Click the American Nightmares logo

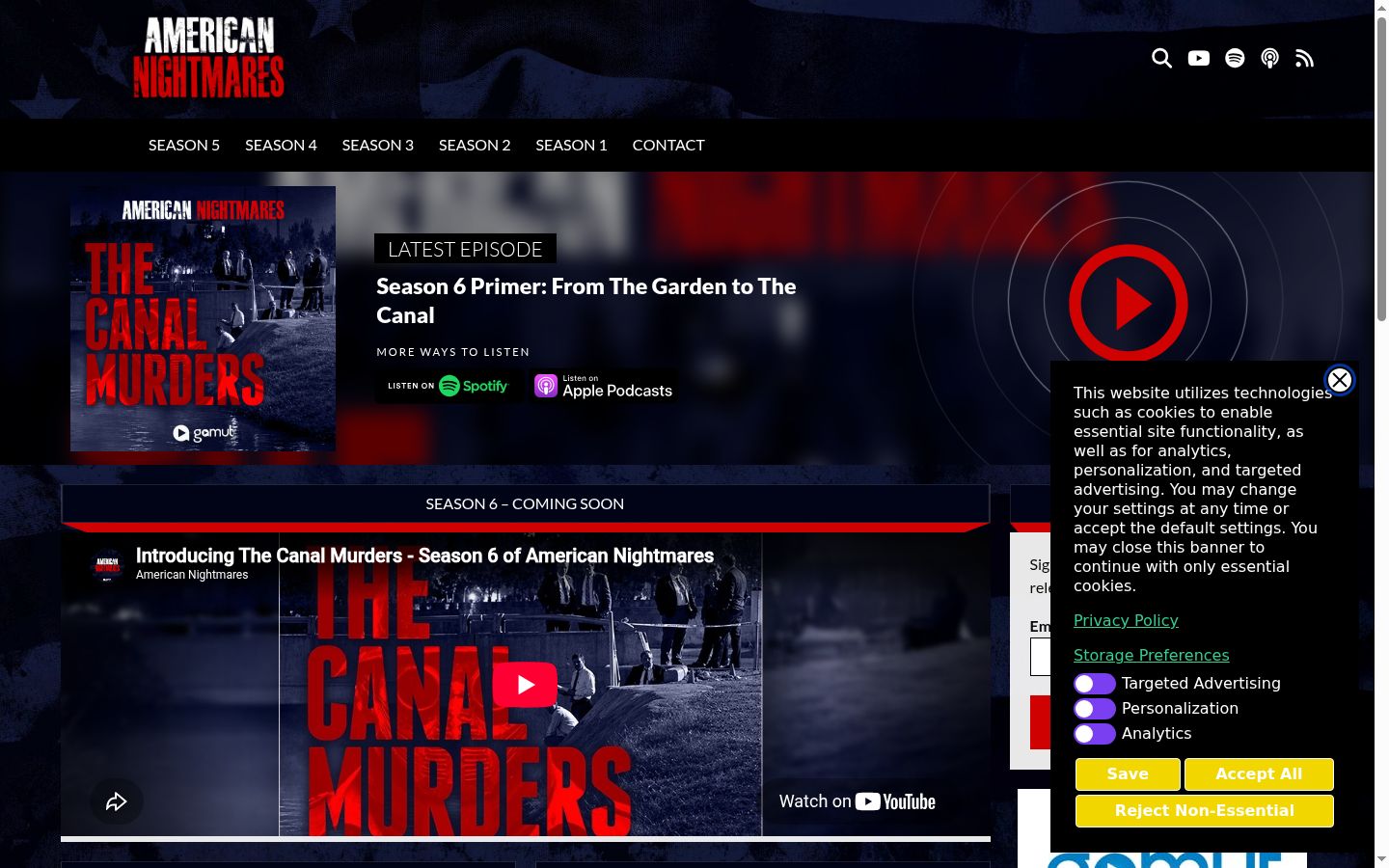tap(208, 58)
